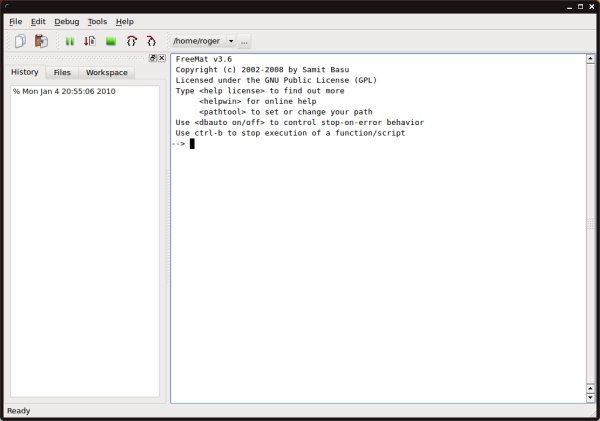Open the Edit menu
The width and height of the screenshot is (600, 421).
[38, 21]
